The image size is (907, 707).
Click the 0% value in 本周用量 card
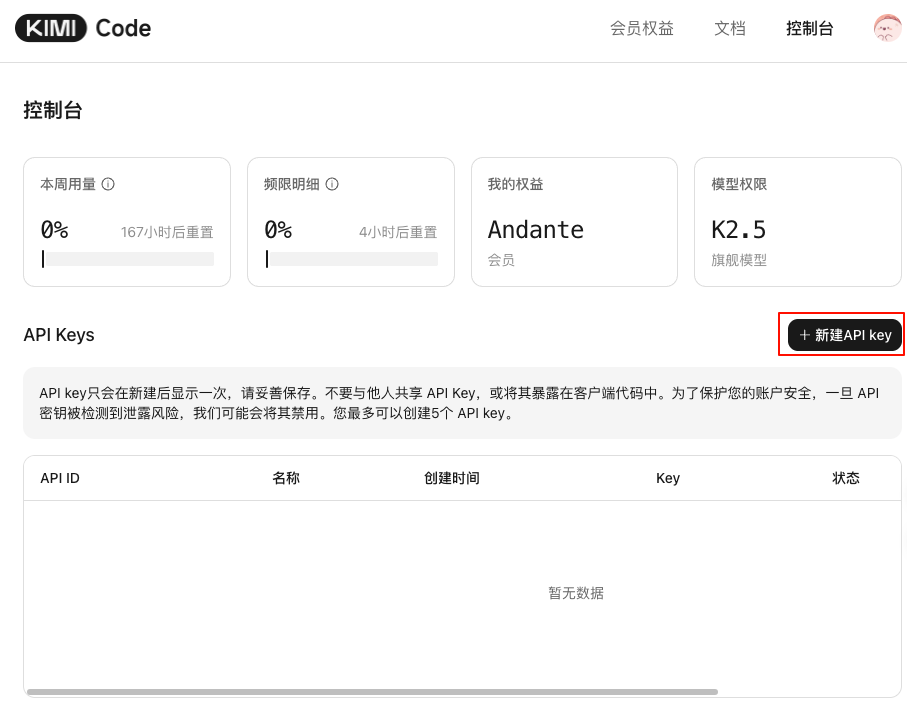pos(54,230)
